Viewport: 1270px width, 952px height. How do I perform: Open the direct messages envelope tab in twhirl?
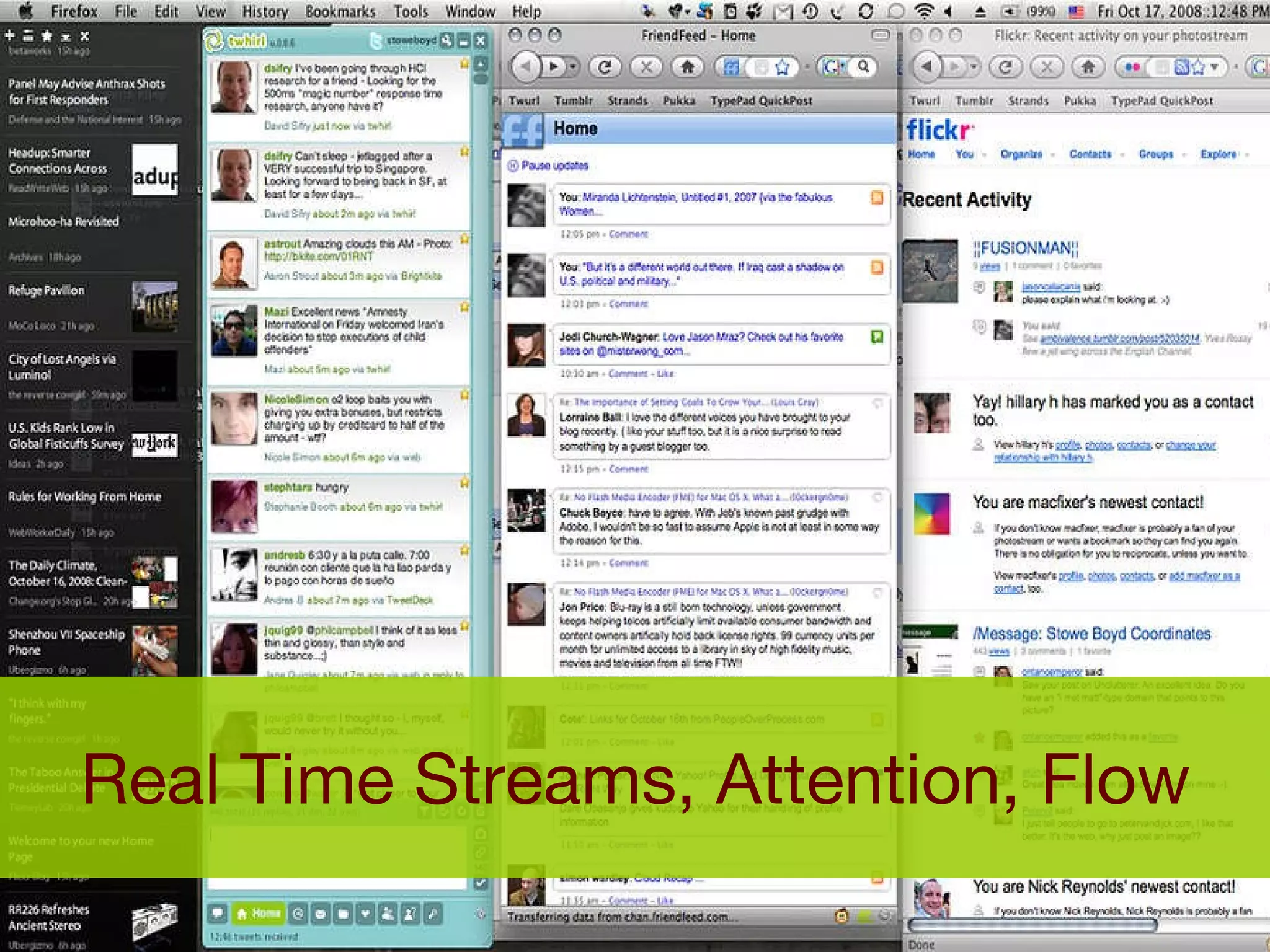coord(321,913)
